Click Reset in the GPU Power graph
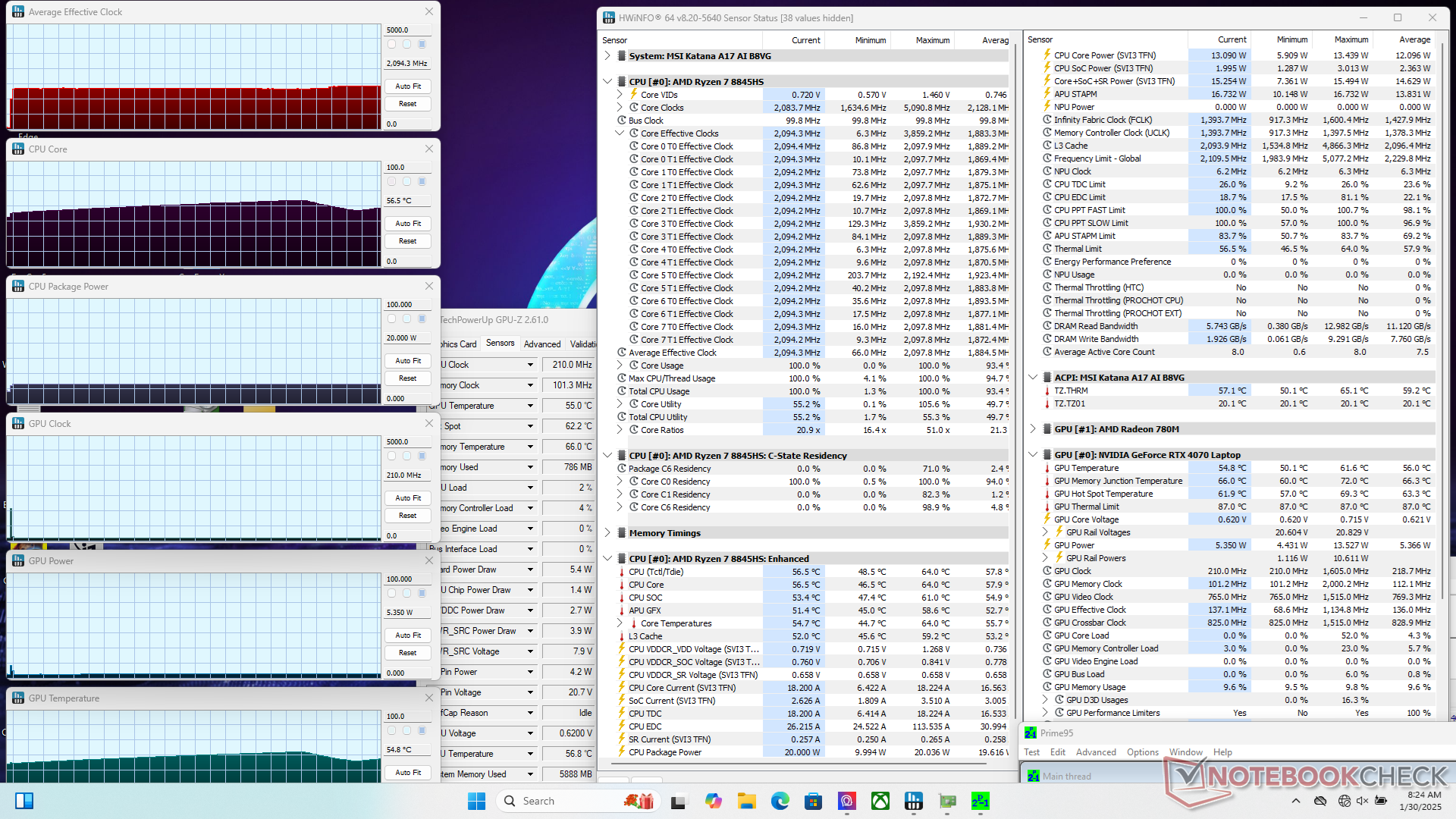 click(408, 653)
